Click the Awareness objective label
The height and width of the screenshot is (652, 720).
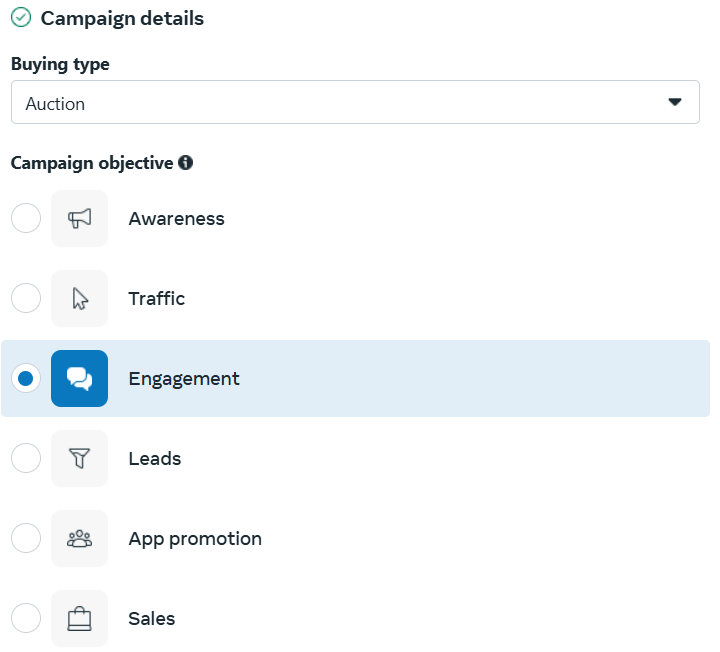176,219
